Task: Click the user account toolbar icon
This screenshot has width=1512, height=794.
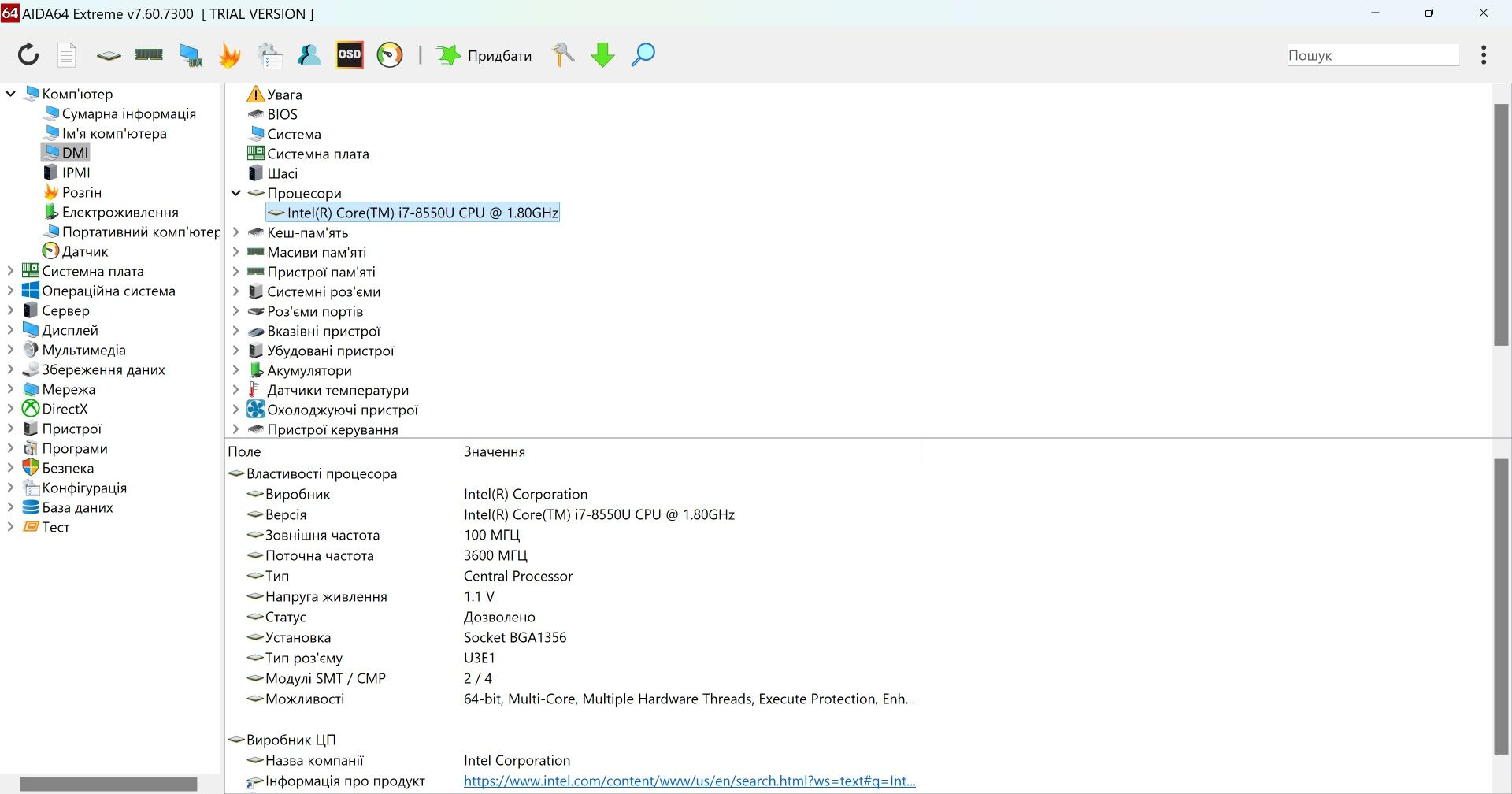Action: 309,54
